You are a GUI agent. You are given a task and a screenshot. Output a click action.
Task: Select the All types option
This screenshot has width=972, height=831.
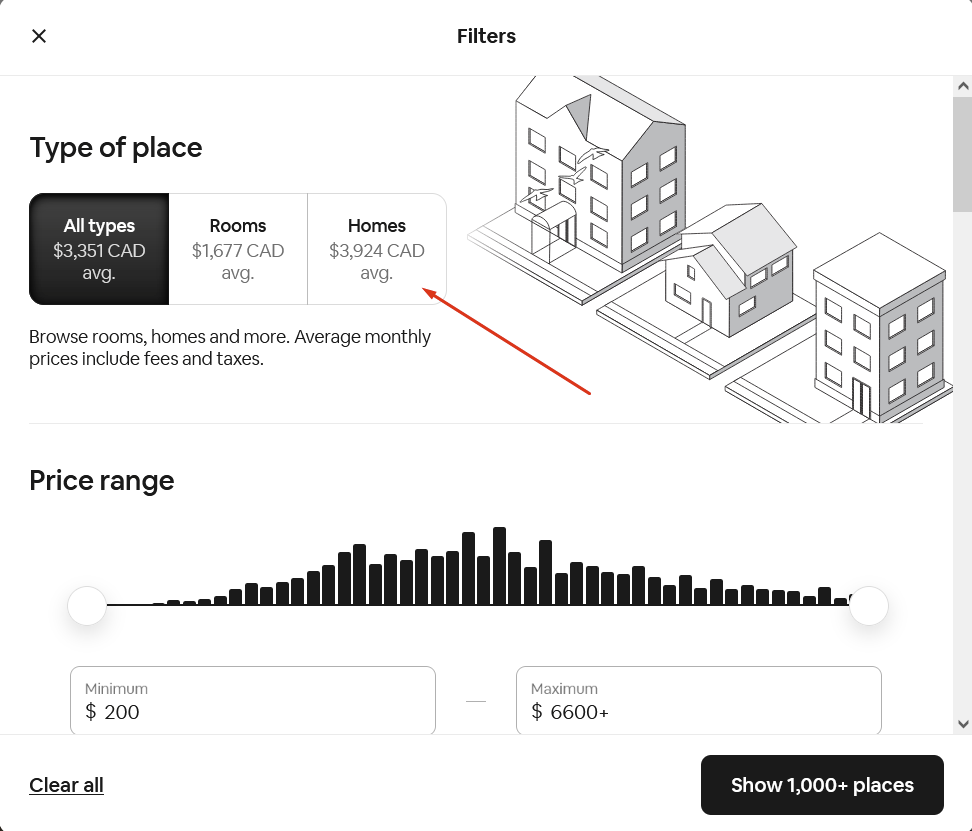[x=99, y=248]
